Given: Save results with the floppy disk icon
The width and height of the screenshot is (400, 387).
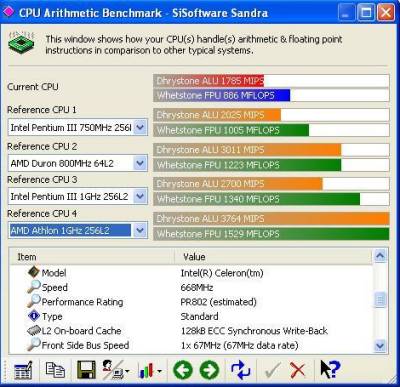Looking at the screenshot, I should point(86,370).
